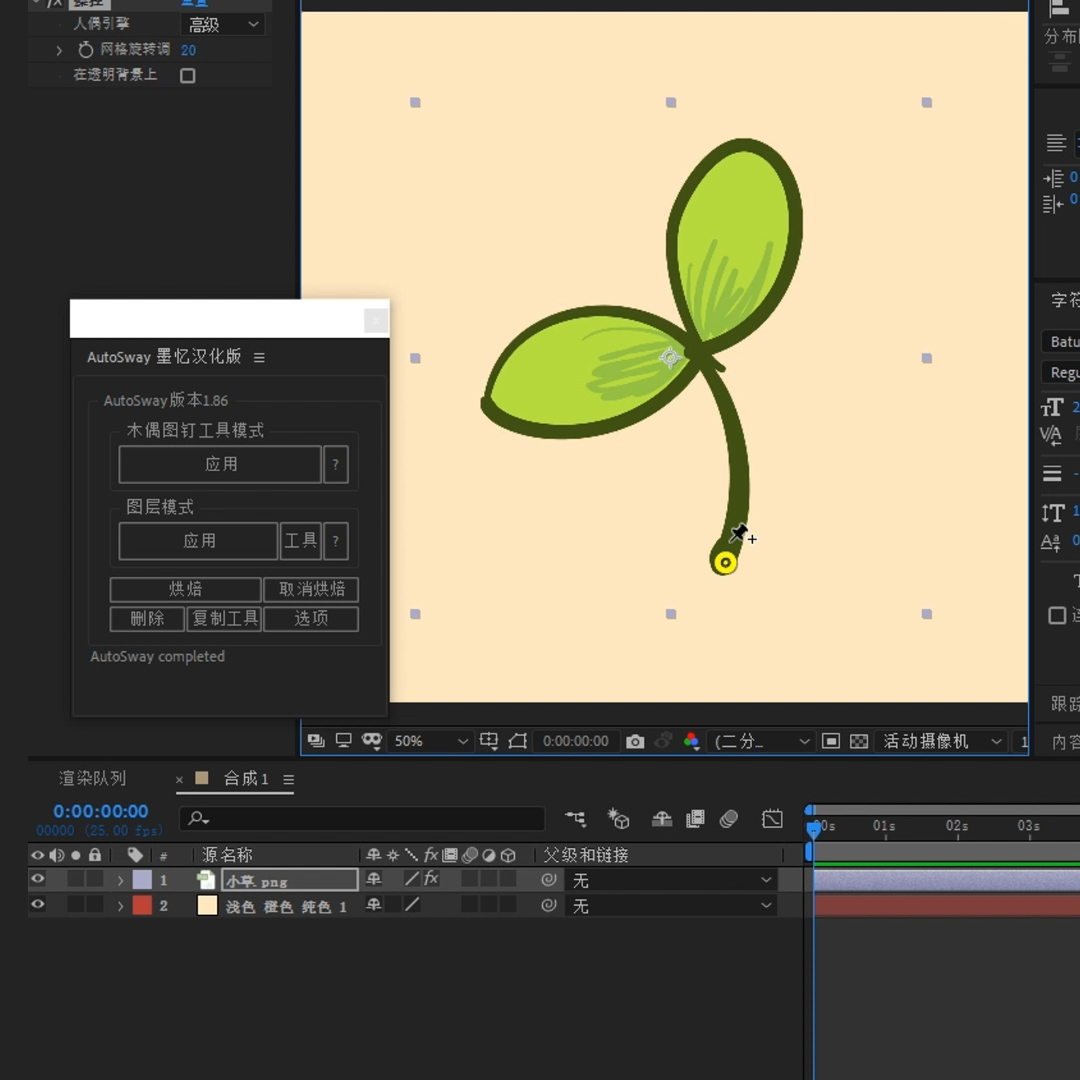Hide the 小草.png layer
The width and height of the screenshot is (1080, 1080).
38,878
